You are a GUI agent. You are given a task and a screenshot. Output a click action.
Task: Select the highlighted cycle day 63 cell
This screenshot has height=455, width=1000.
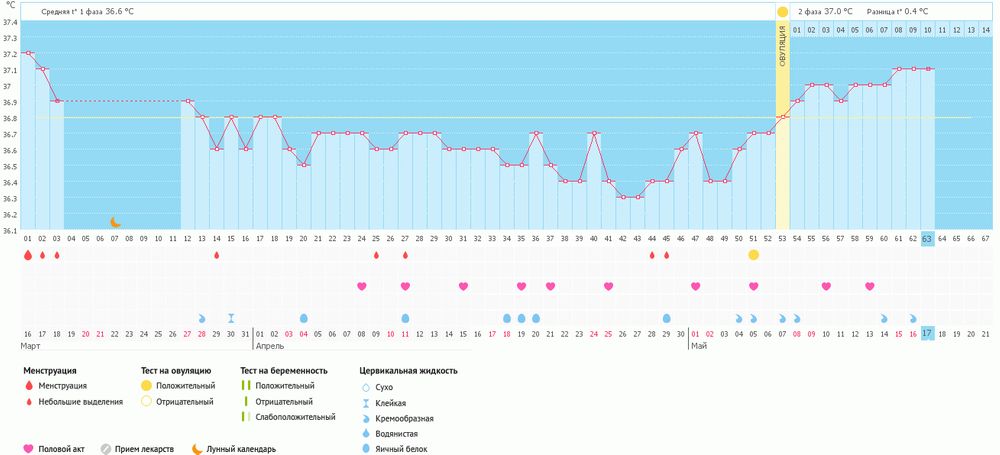pyautogui.click(x=927, y=239)
